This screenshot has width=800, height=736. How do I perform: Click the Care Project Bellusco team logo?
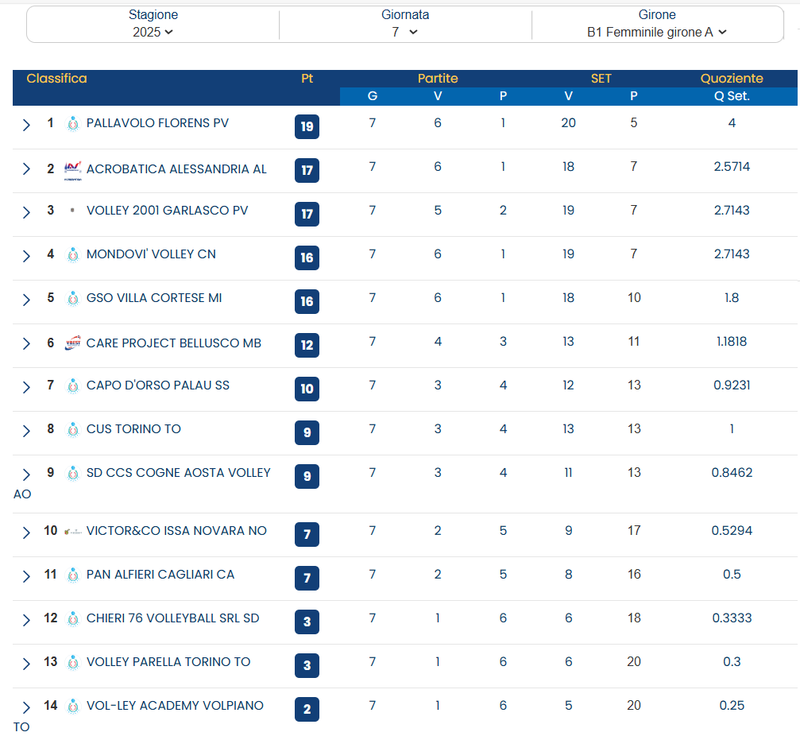(x=72, y=343)
